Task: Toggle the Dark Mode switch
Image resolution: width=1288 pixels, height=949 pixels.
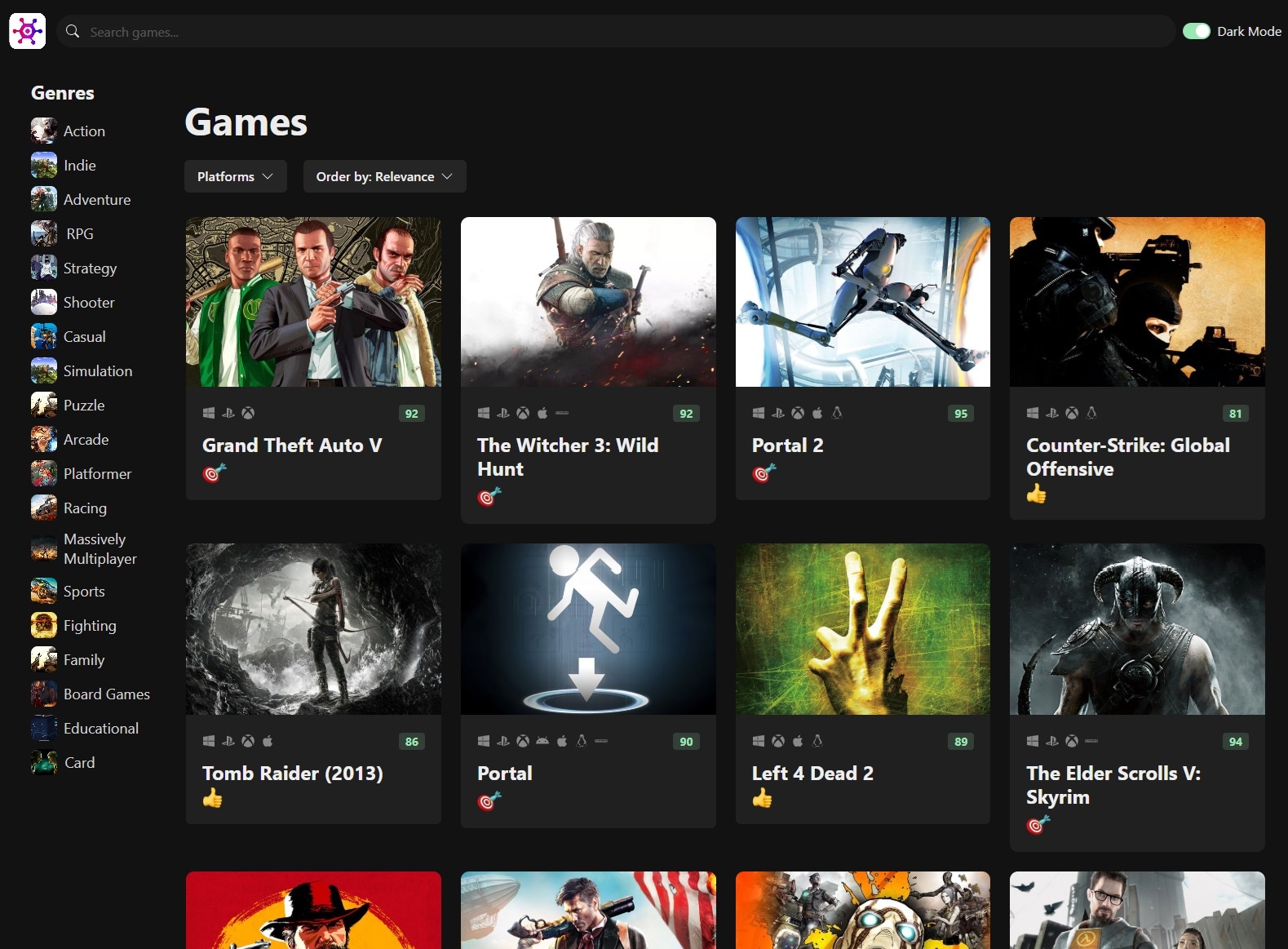Action: 1196,31
